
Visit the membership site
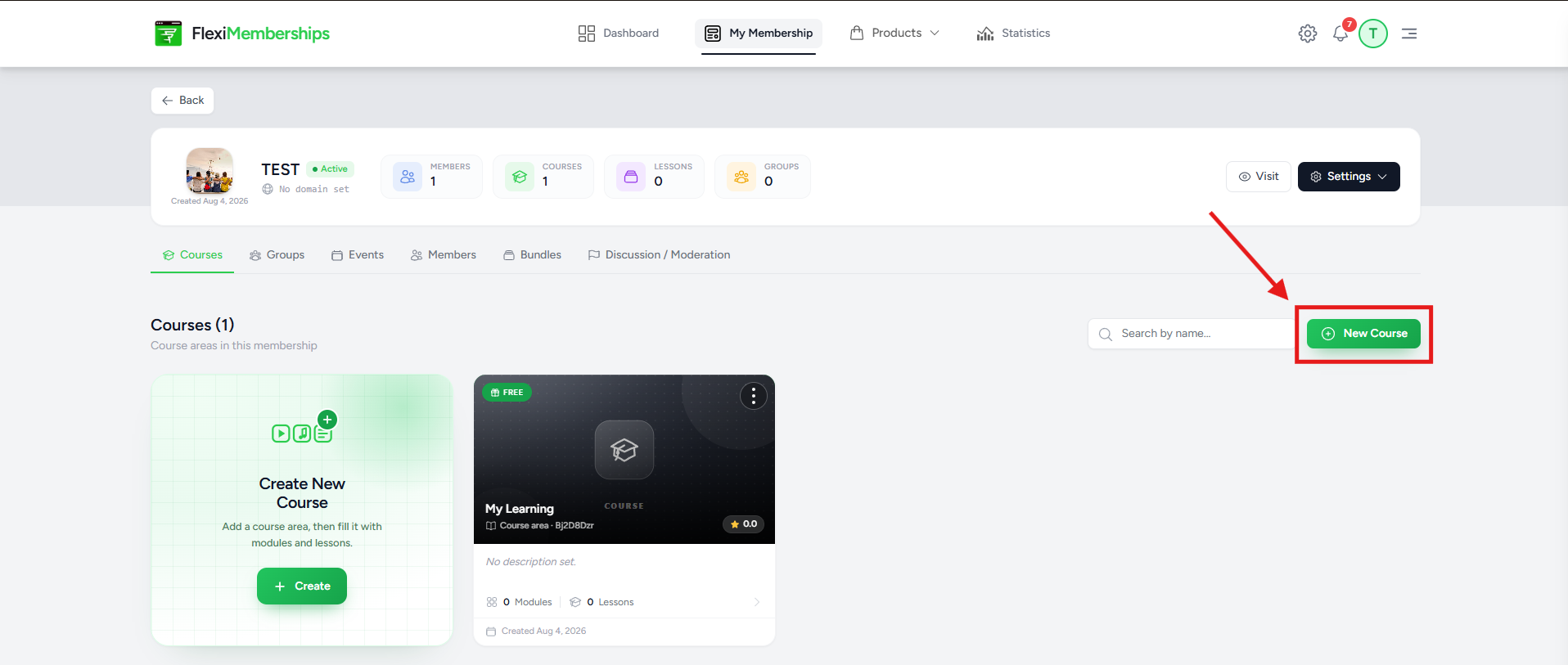[1259, 177]
